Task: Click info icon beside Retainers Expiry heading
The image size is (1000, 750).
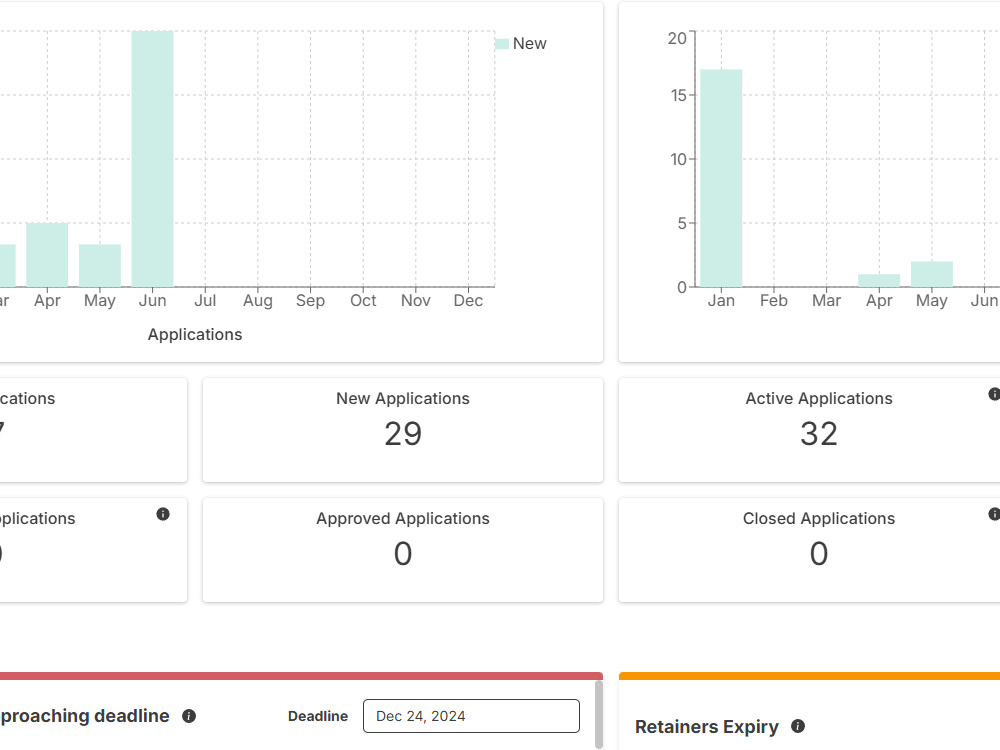Action: coord(798,726)
